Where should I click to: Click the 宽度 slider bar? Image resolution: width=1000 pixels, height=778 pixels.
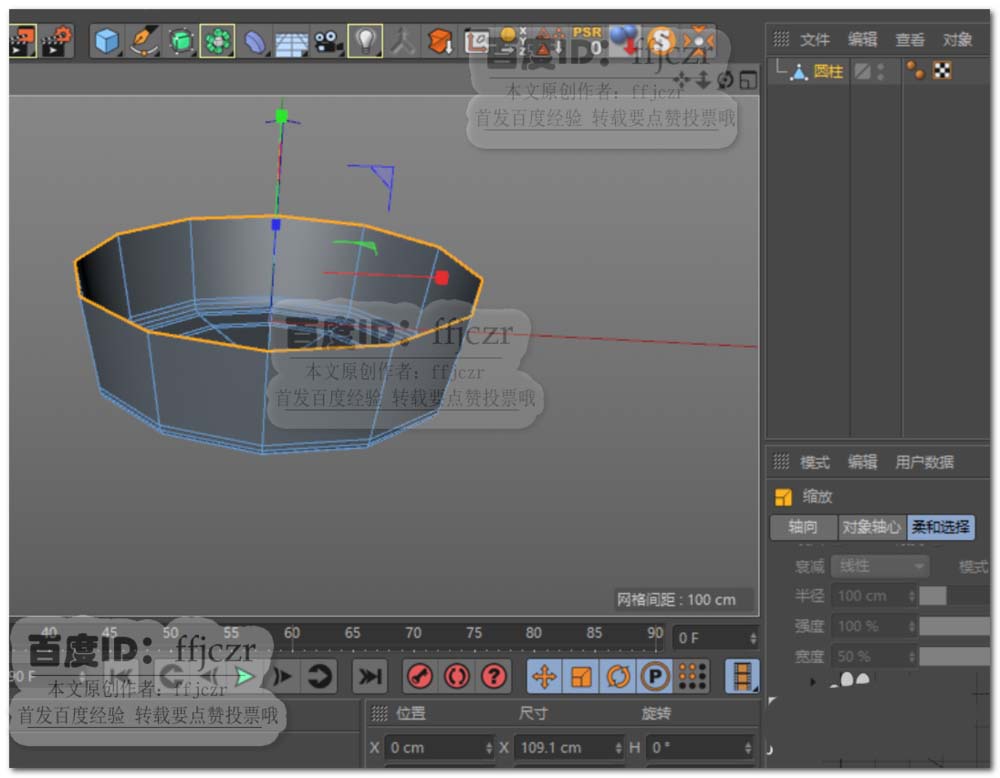point(955,656)
